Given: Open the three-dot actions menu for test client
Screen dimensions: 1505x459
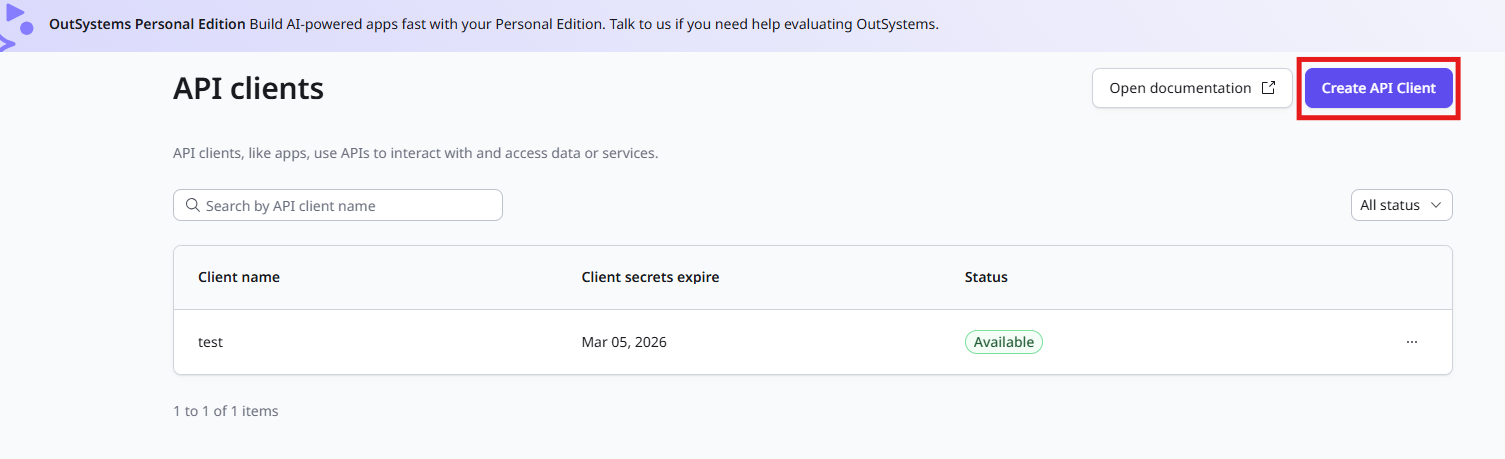Looking at the screenshot, I should 1411,342.
